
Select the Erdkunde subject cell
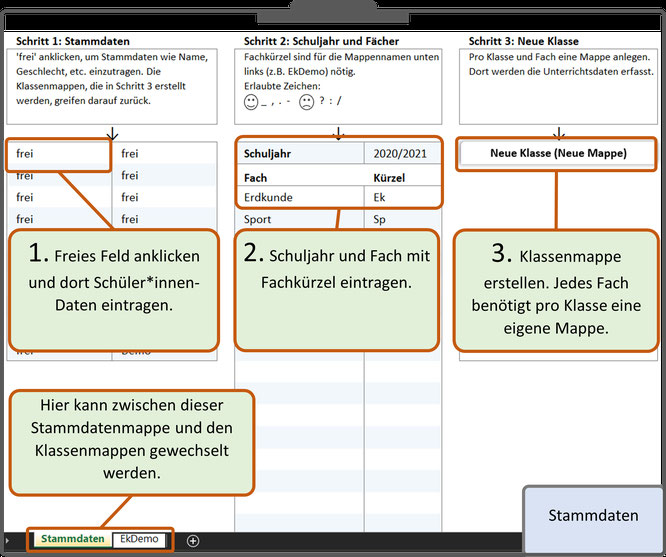click(x=300, y=197)
